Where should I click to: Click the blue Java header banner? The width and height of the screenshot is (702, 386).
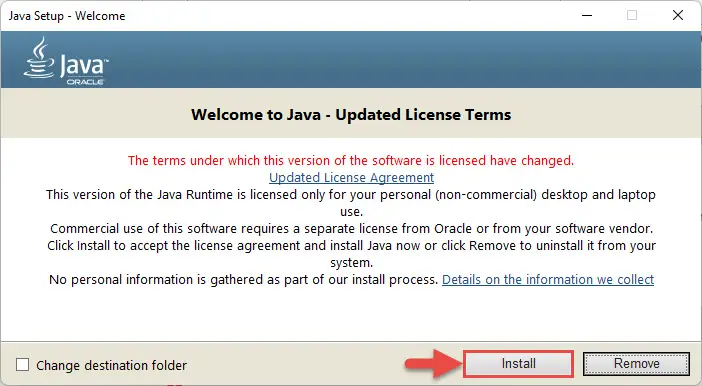click(351, 60)
